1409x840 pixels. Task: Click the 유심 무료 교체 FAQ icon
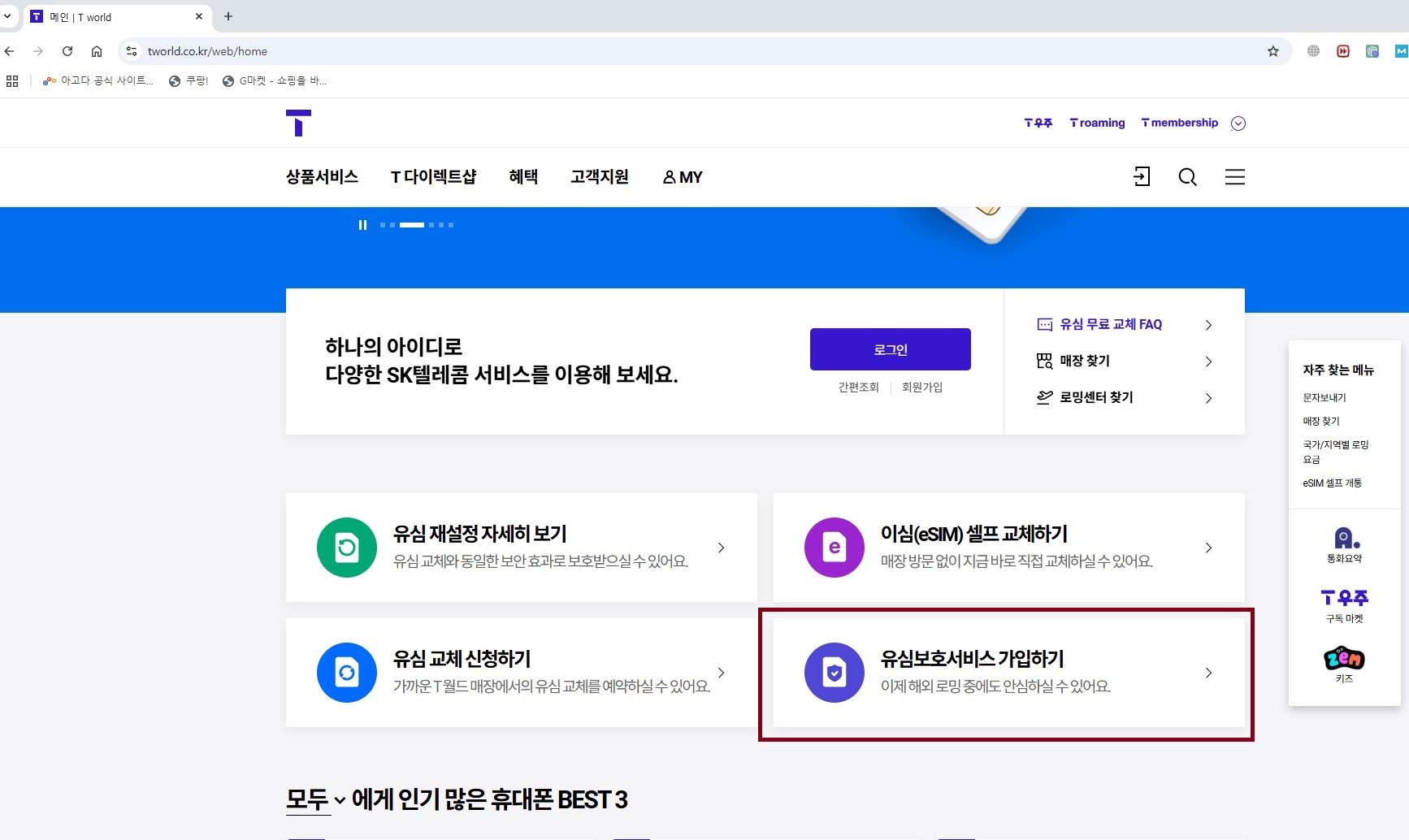(x=1044, y=324)
